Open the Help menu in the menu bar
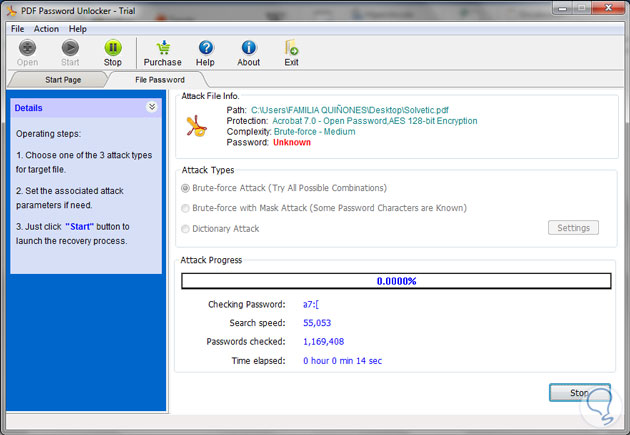 tap(78, 29)
